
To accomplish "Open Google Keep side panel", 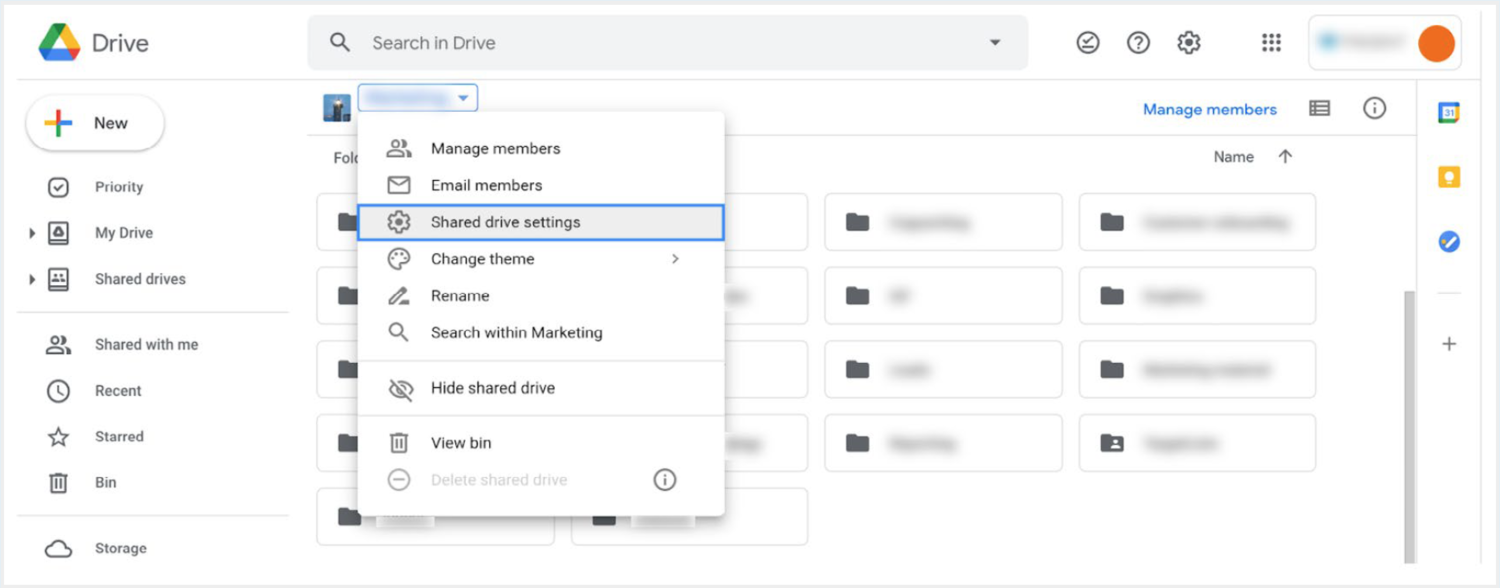I will (1449, 177).
